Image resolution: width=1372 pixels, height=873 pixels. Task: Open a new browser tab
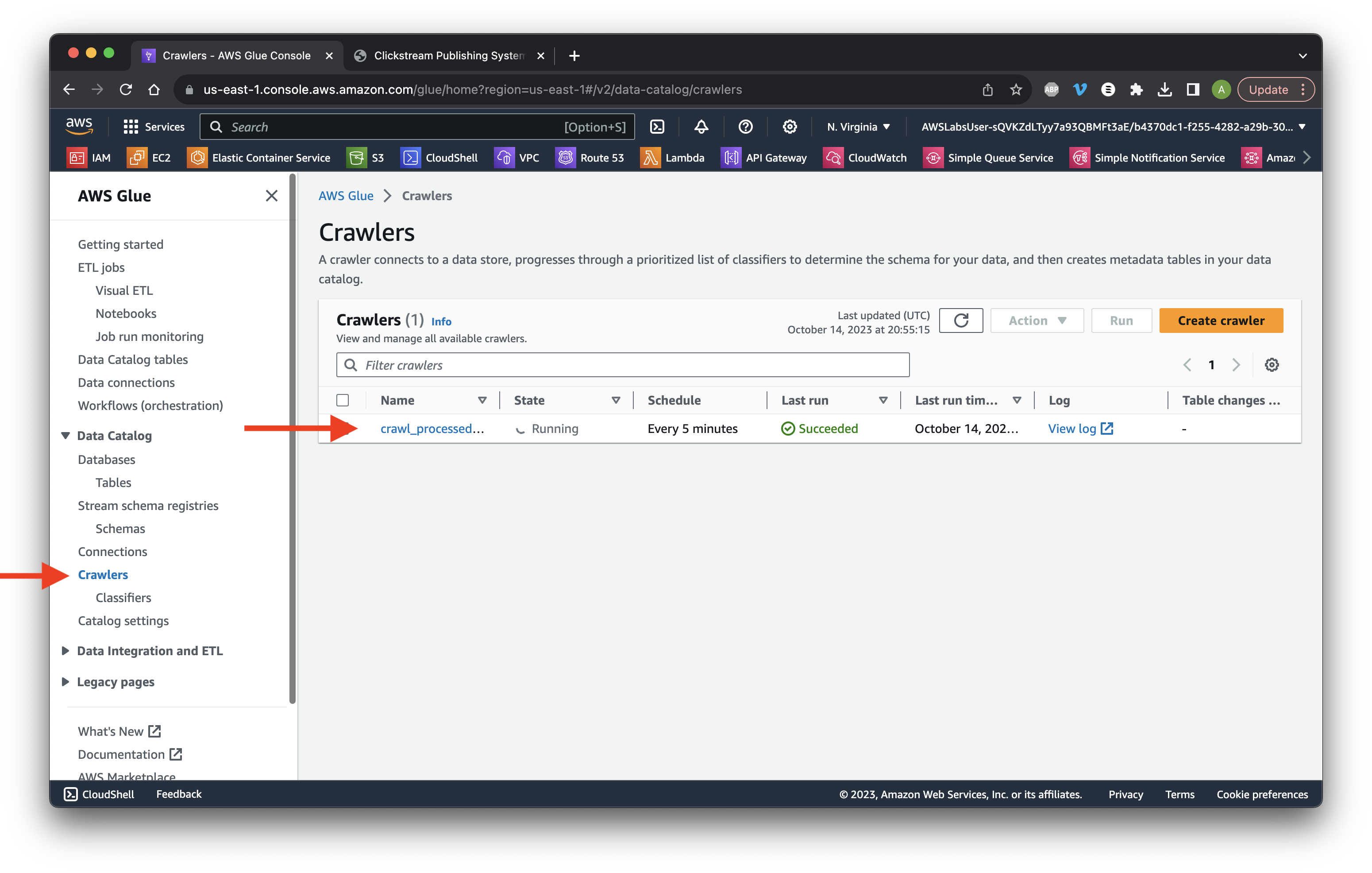click(x=574, y=55)
